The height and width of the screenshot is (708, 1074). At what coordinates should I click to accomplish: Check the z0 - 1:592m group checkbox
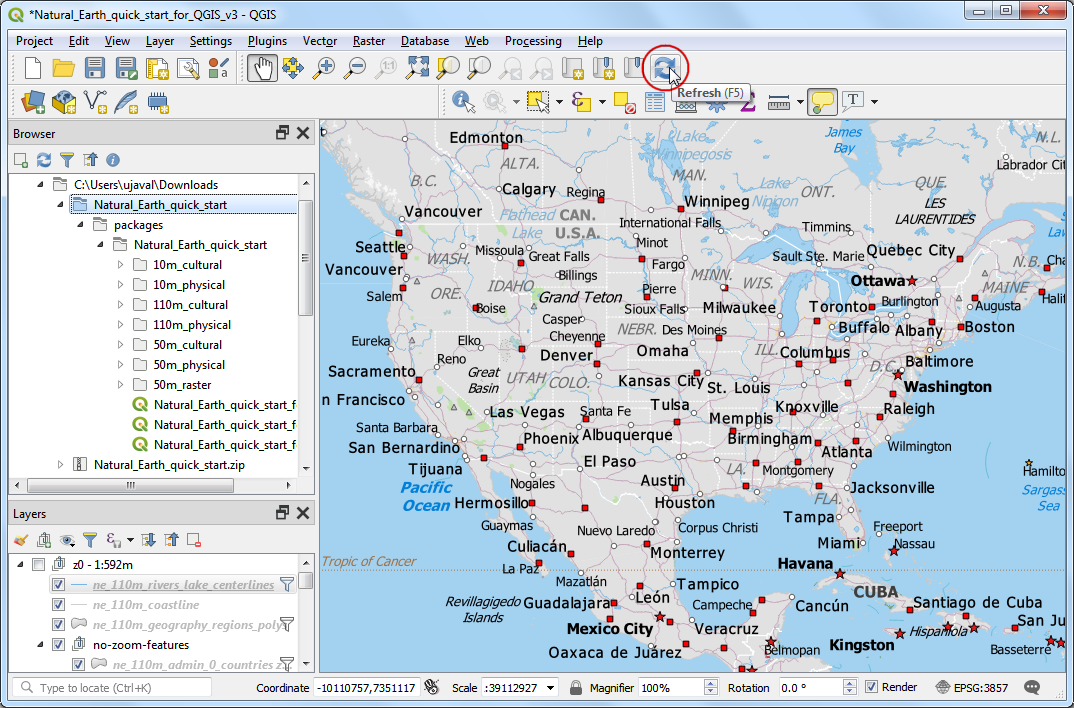(38, 565)
